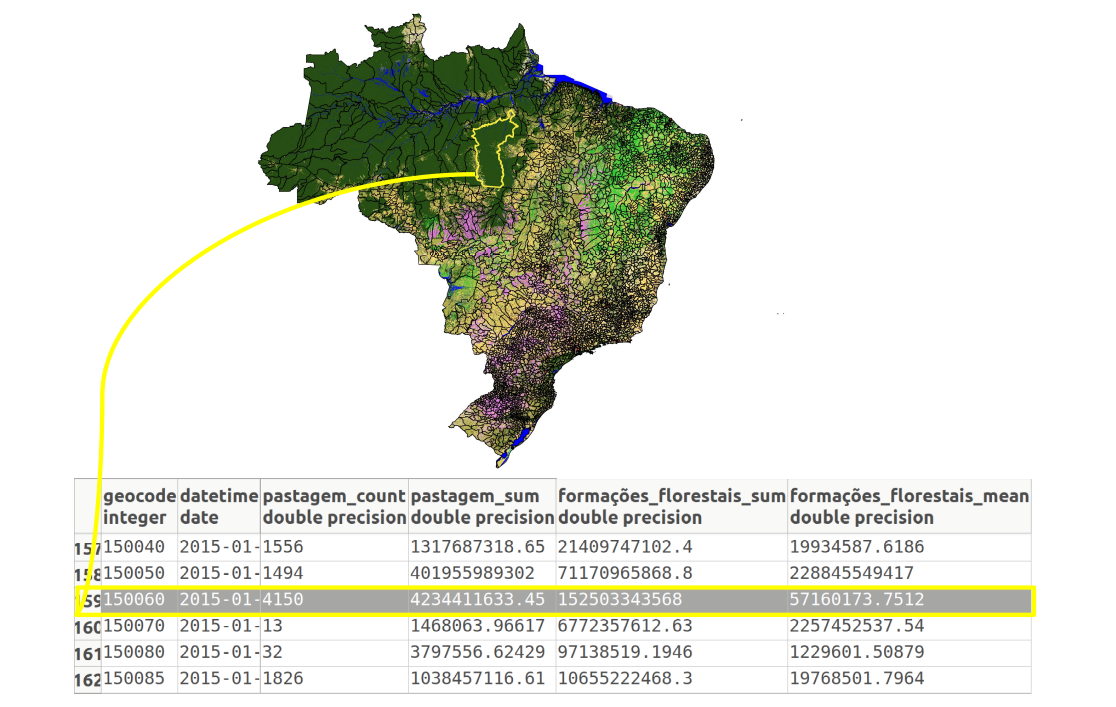Select florestais_mean value 19768501.7964
Screen dimensions: 1116x707
tap(857, 679)
